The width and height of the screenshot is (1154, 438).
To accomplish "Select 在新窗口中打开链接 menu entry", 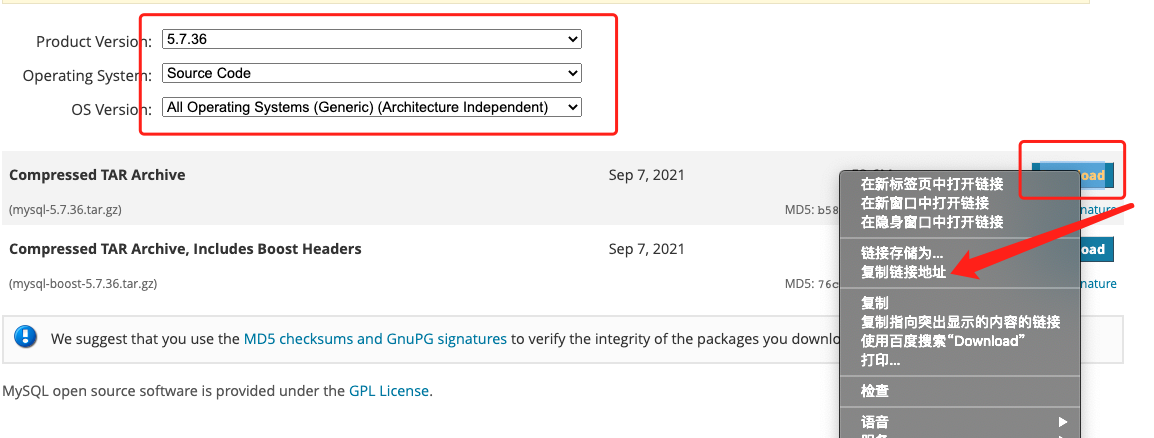I will coord(924,203).
